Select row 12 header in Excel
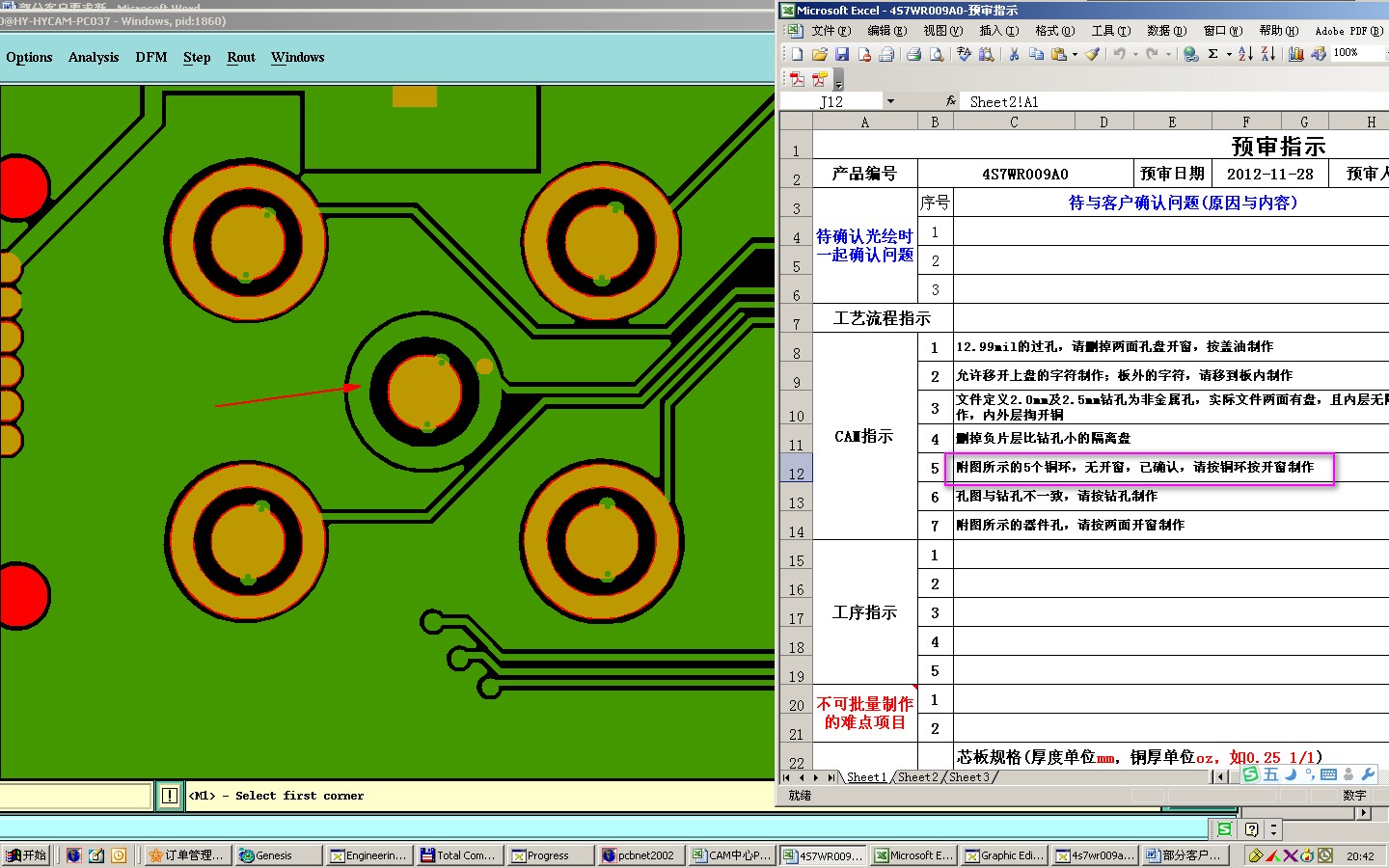This screenshot has width=1389, height=868. point(796,468)
